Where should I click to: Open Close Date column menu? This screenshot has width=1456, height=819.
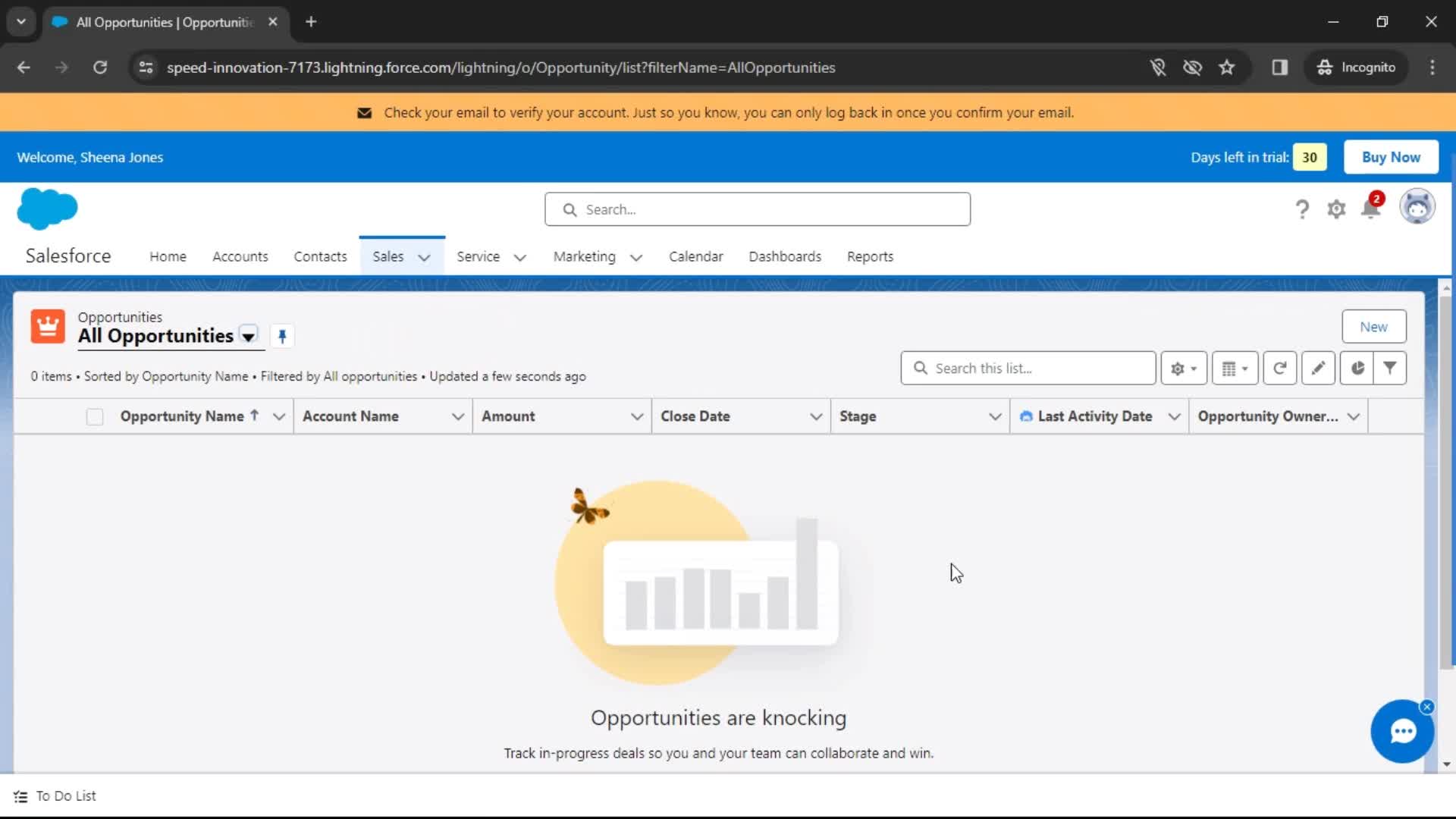point(816,416)
